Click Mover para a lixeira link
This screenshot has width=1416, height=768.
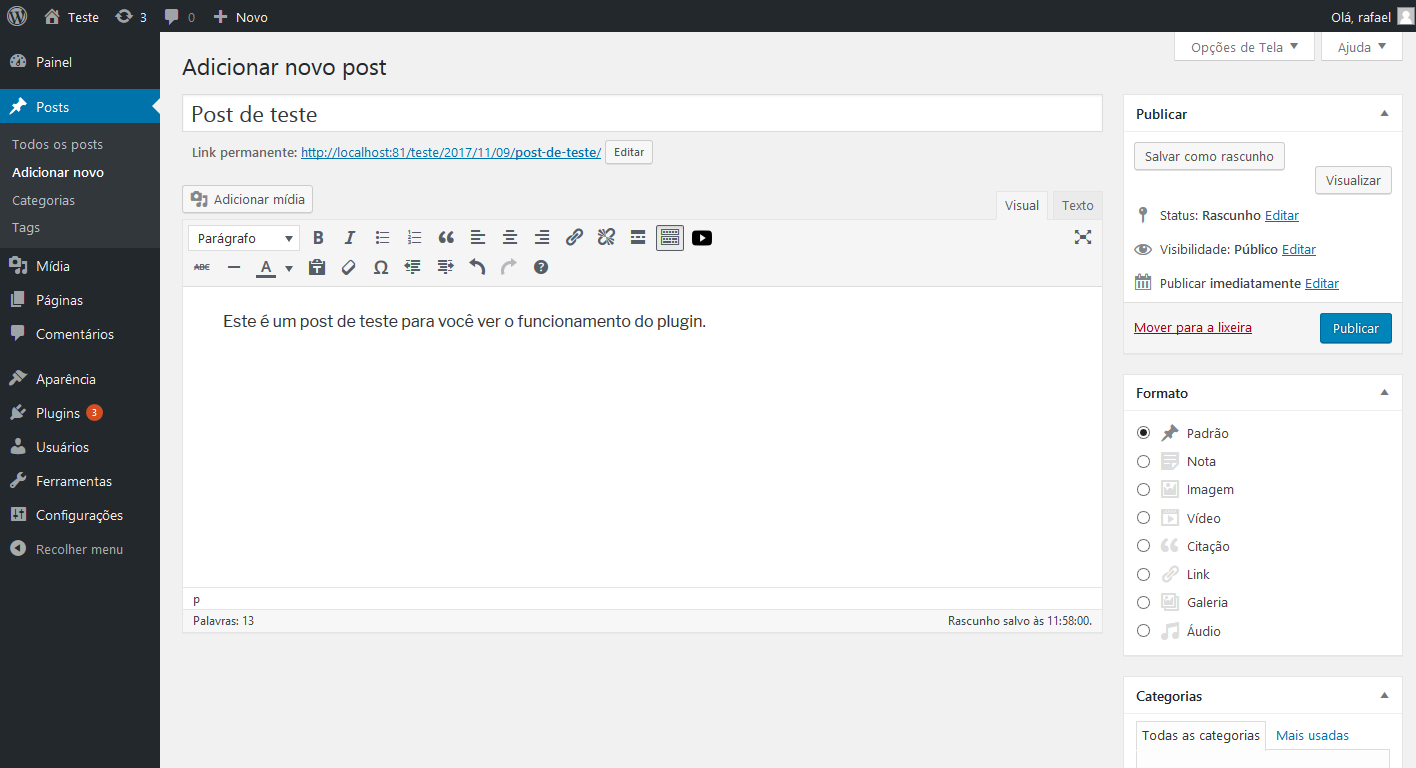pyautogui.click(x=1192, y=327)
